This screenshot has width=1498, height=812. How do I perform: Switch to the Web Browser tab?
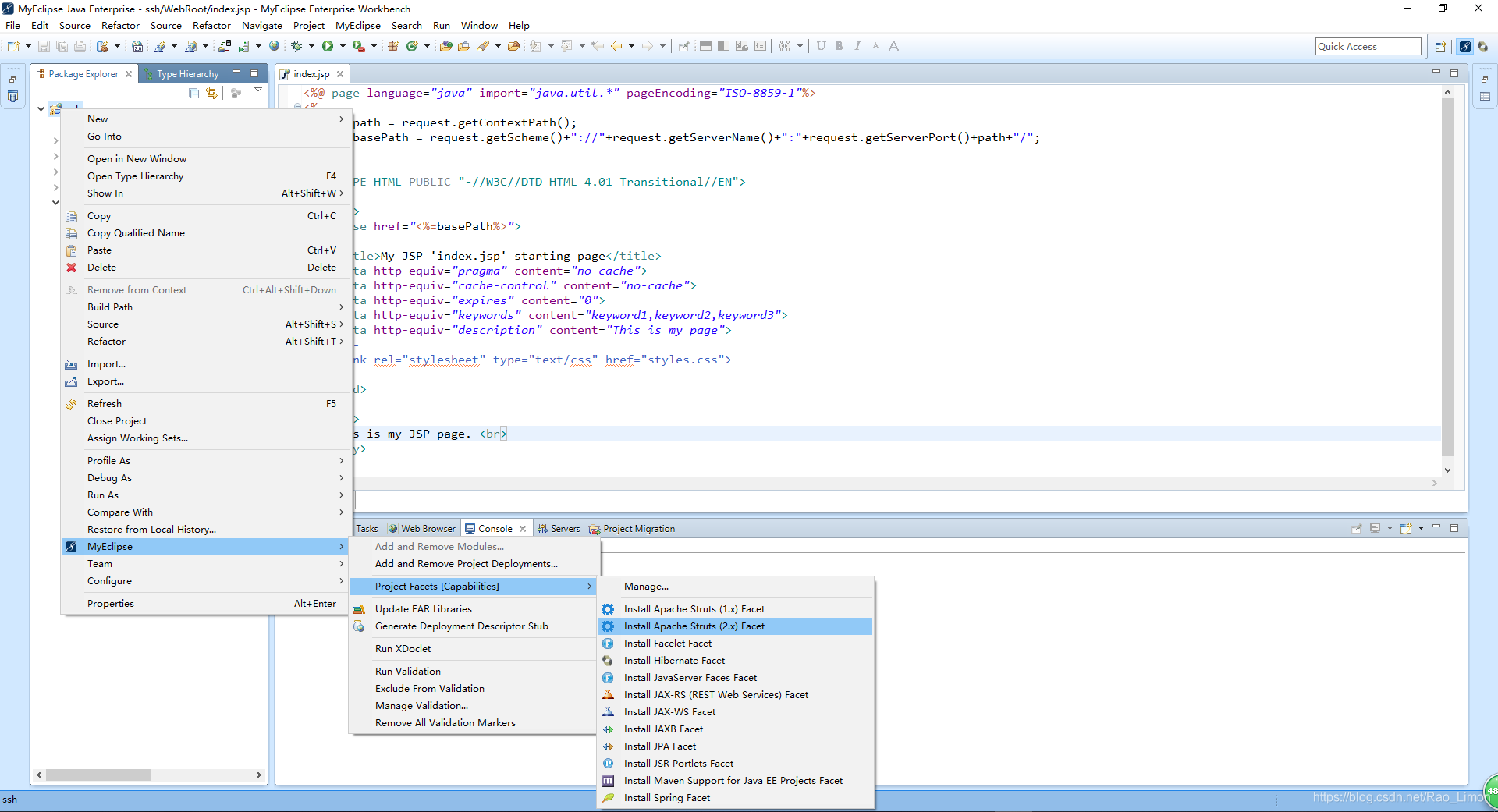421,528
